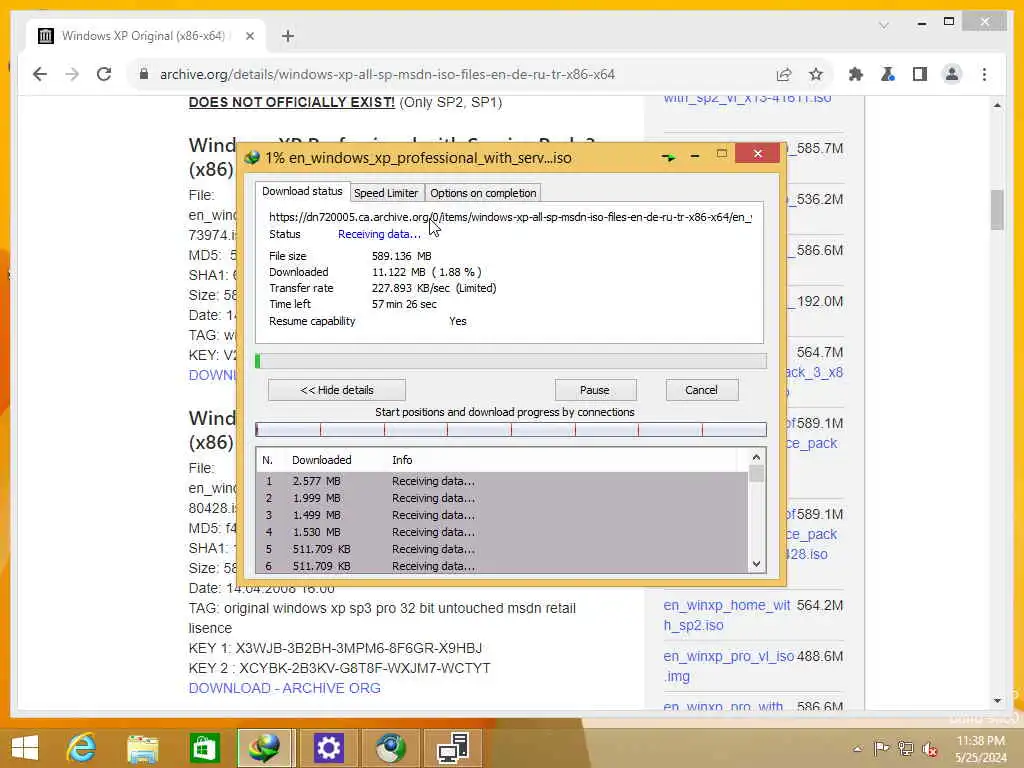The width and height of the screenshot is (1024, 768).
Task: Click the Info column header
Action: tap(402, 460)
